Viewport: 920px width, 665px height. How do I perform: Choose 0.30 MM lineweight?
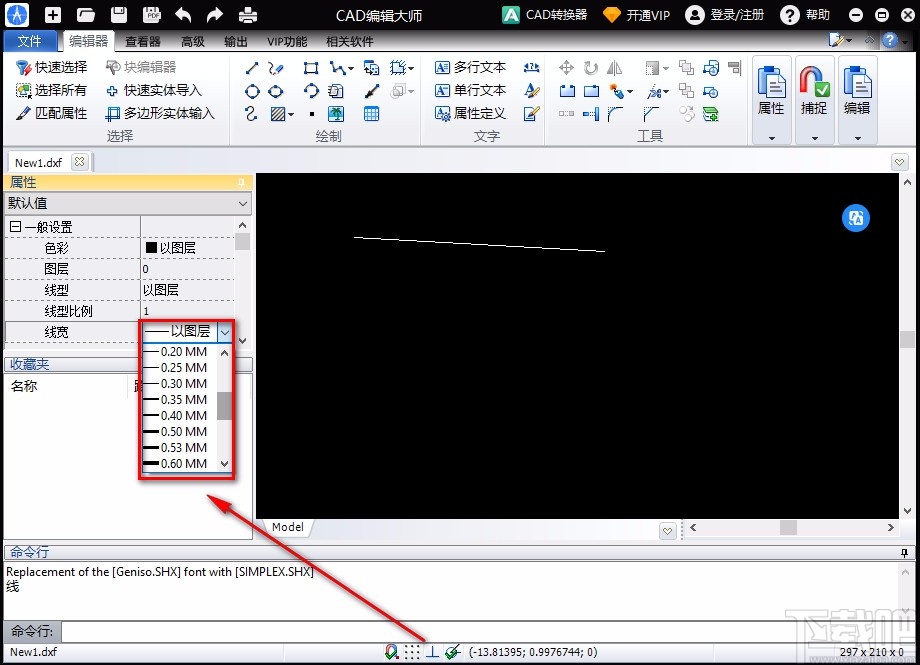tap(181, 384)
